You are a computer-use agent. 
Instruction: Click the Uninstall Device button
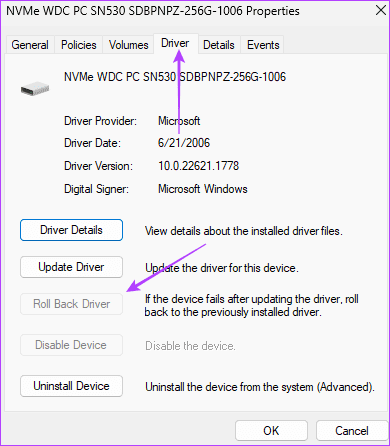(71, 386)
